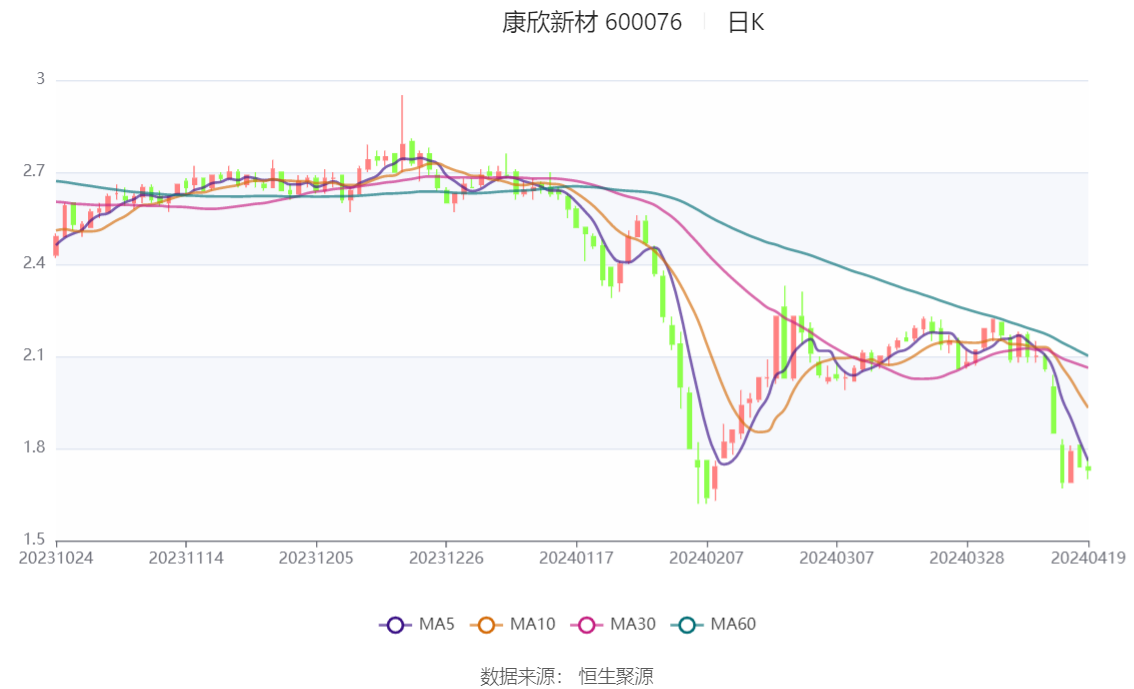Click the x-axis date 20231024
The width and height of the screenshot is (1134, 689).
[x=56, y=558]
